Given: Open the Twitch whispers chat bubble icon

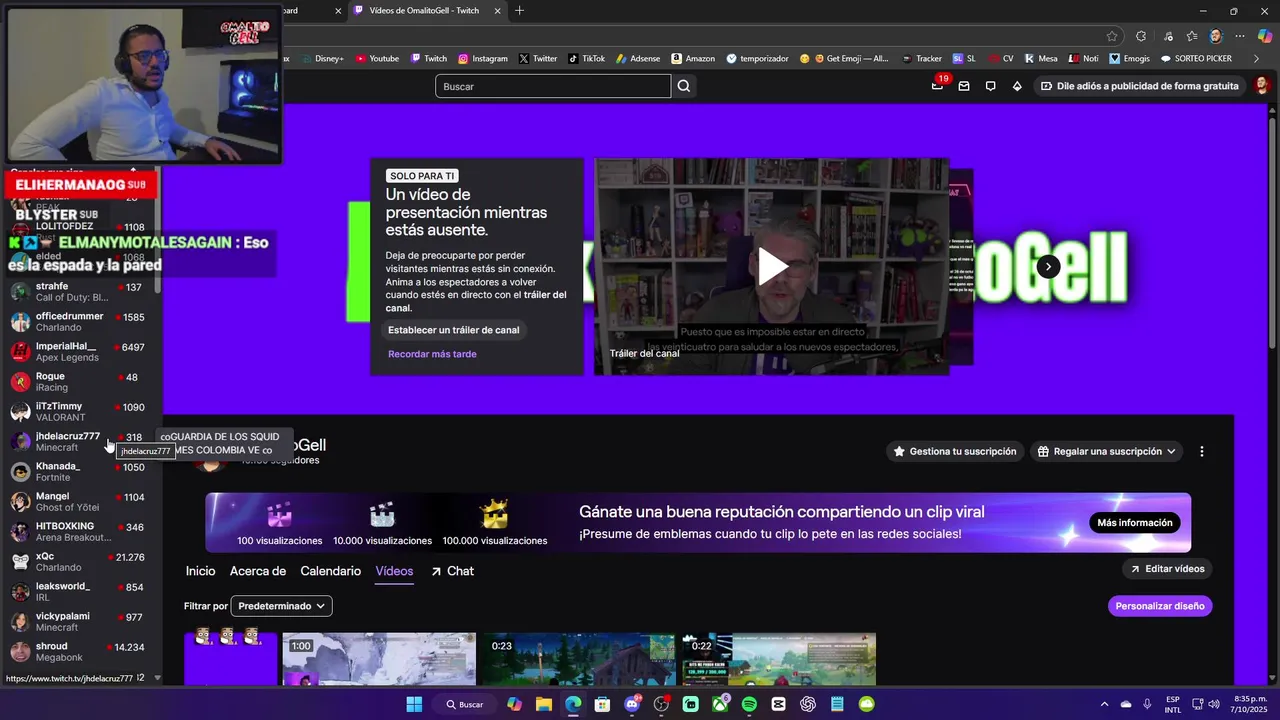Looking at the screenshot, I should pyautogui.click(x=991, y=86).
